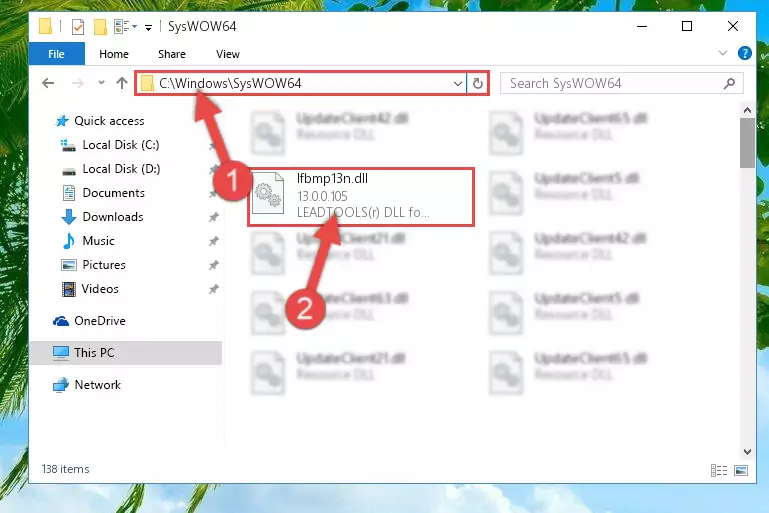Switch to details view in status bar
The width and height of the screenshot is (769, 513).
click(x=718, y=470)
